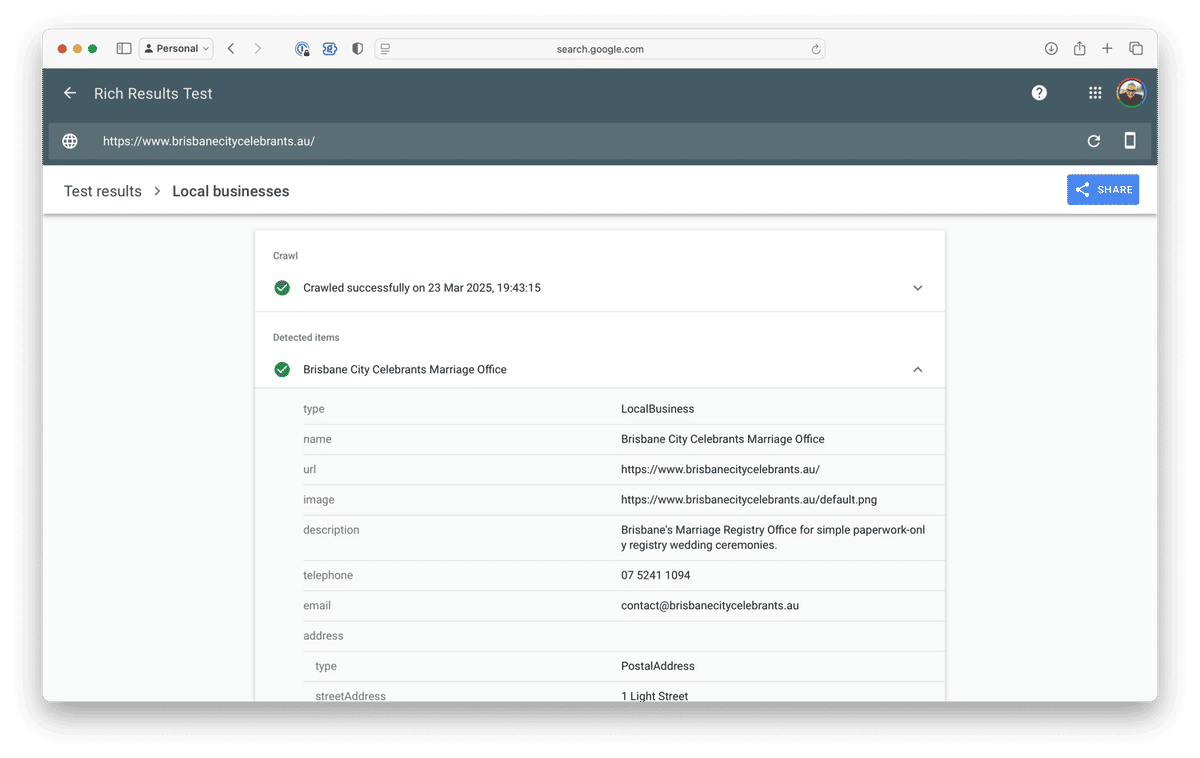Viewport: 1200px width, 758px height.
Task: Click the blue extension icon in toolbar
Action: [x=329, y=48]
